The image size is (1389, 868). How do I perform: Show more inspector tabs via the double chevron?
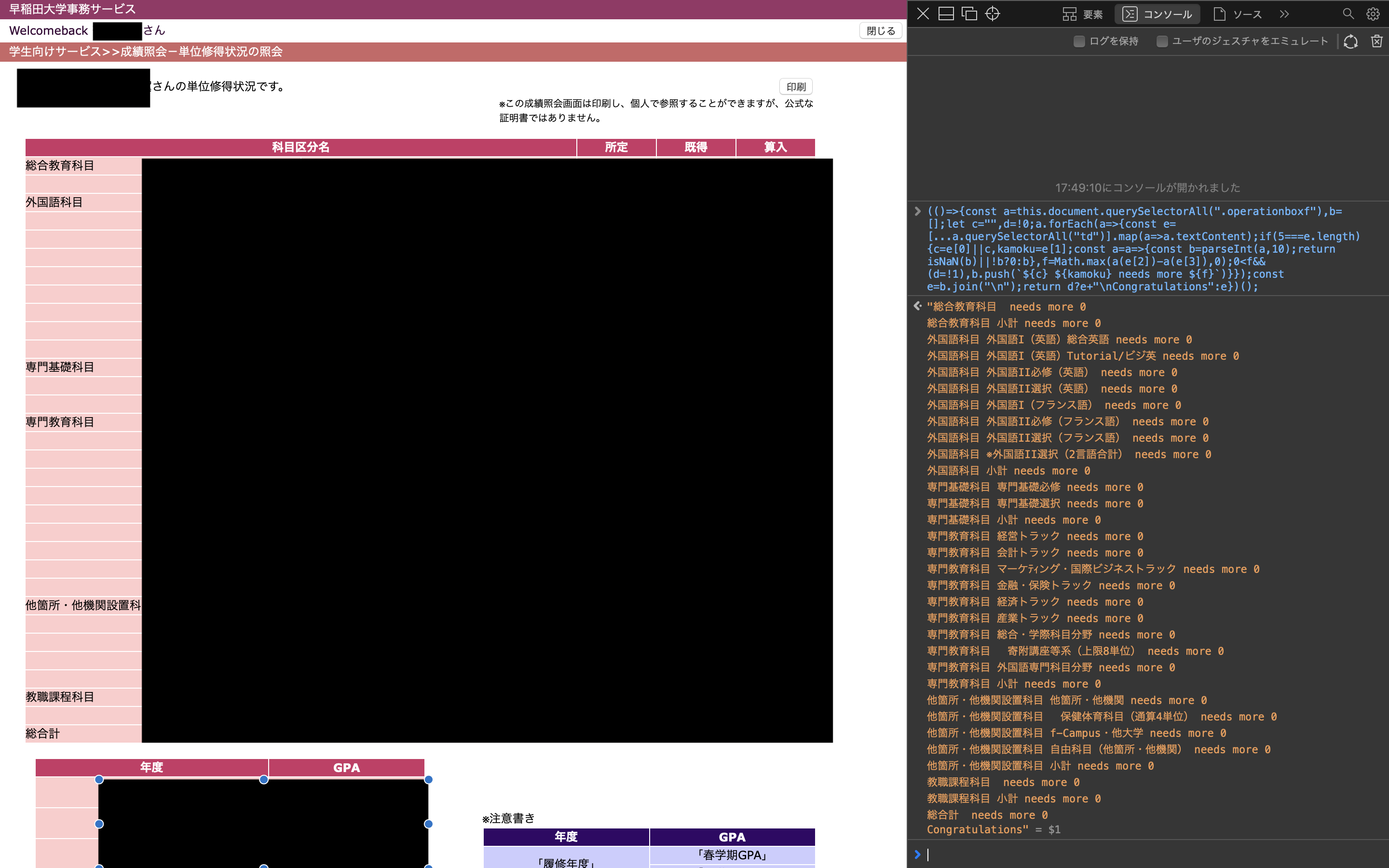point(1284,14)
